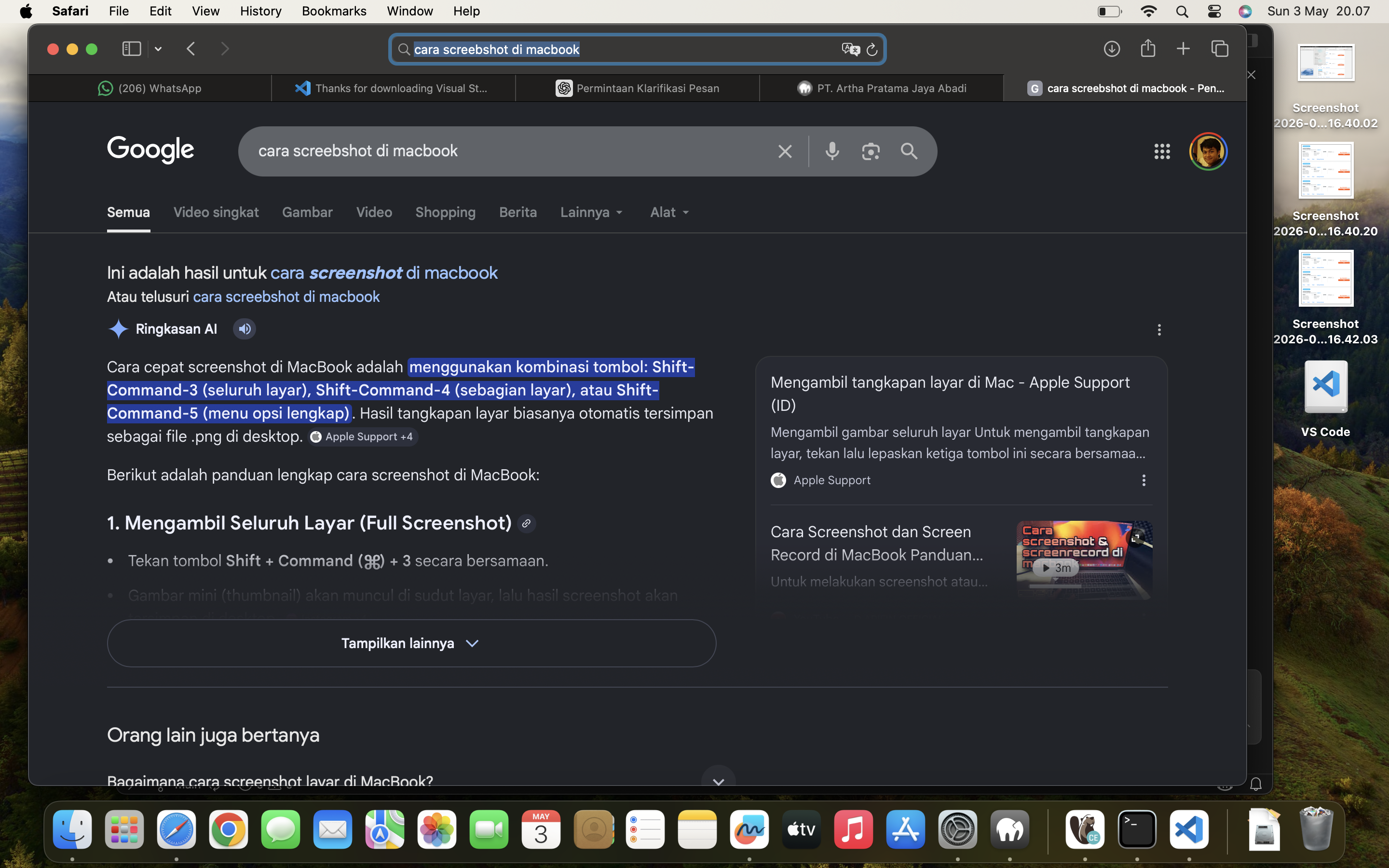
Task: Open System Settings from the Dock
Action: pyautogui.click(x=957, y=829)
